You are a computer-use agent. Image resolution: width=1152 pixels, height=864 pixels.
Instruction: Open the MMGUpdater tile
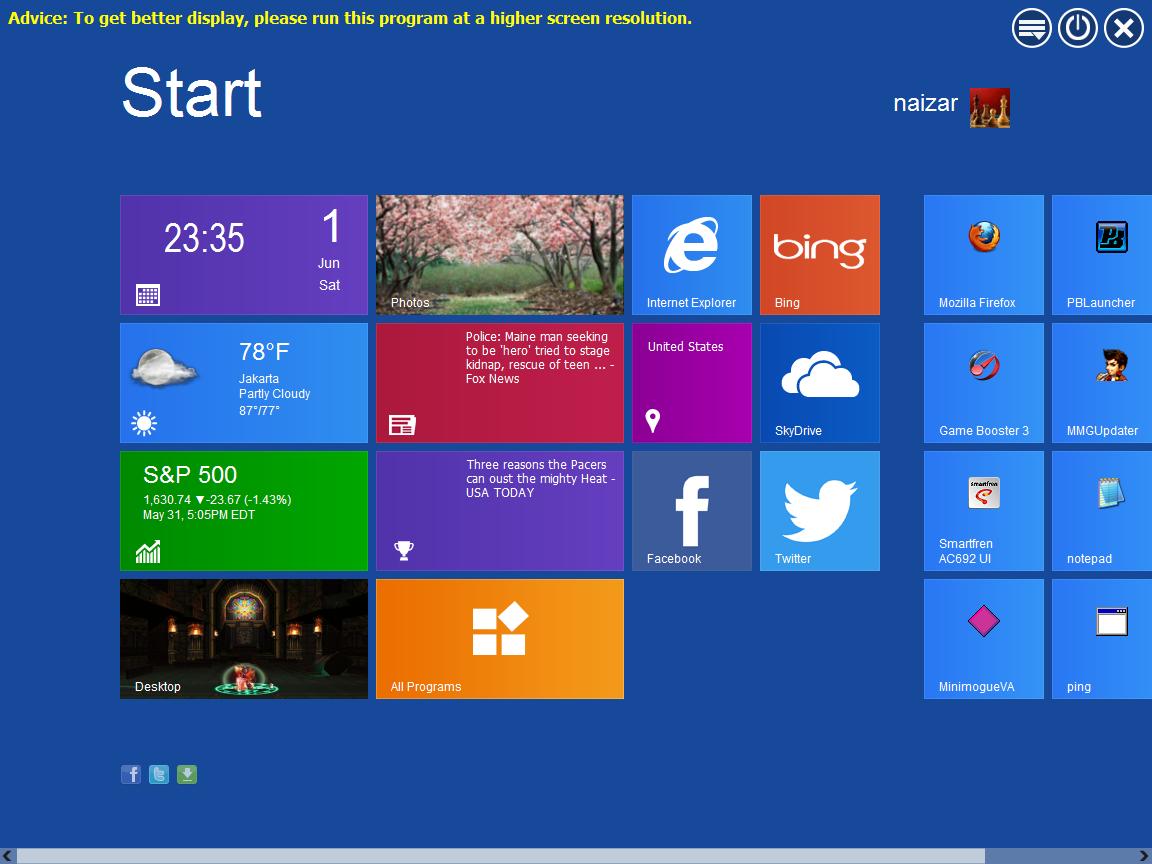point(1102,383)
